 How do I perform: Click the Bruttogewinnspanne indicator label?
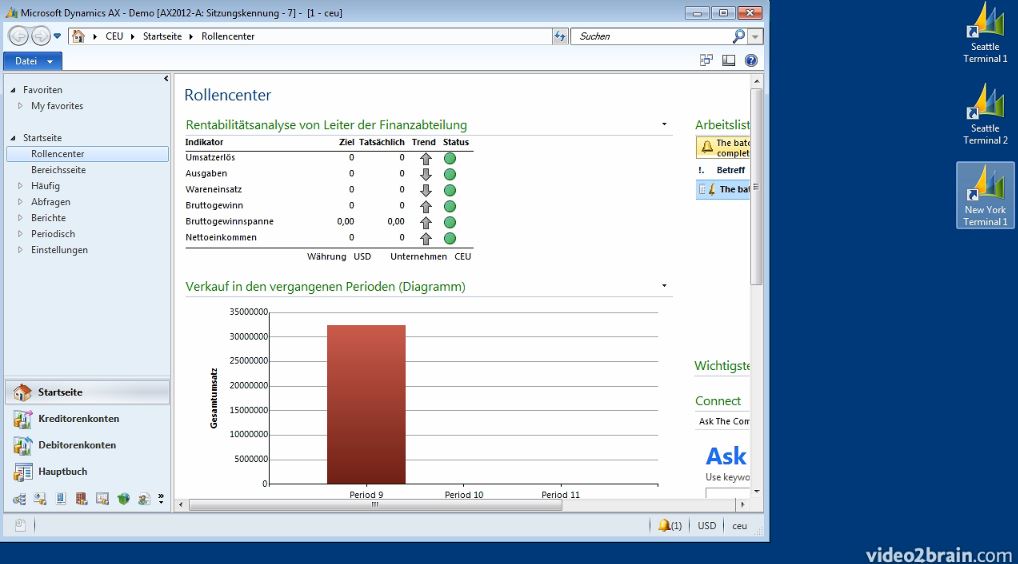click(x=229, y=221)
